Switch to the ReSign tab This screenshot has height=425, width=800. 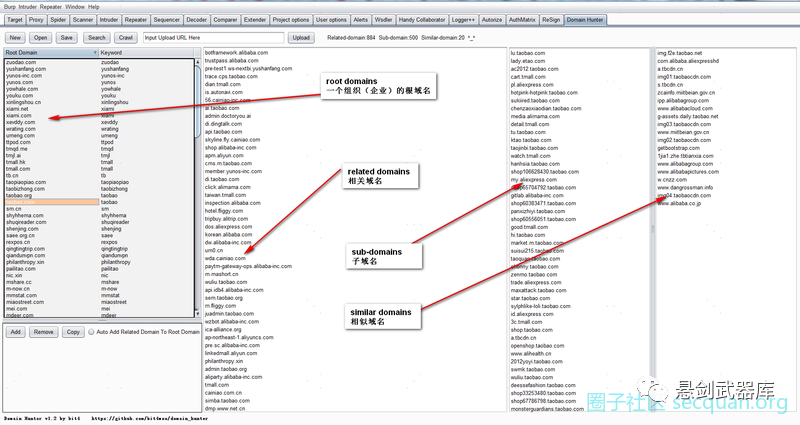[551, 20]
